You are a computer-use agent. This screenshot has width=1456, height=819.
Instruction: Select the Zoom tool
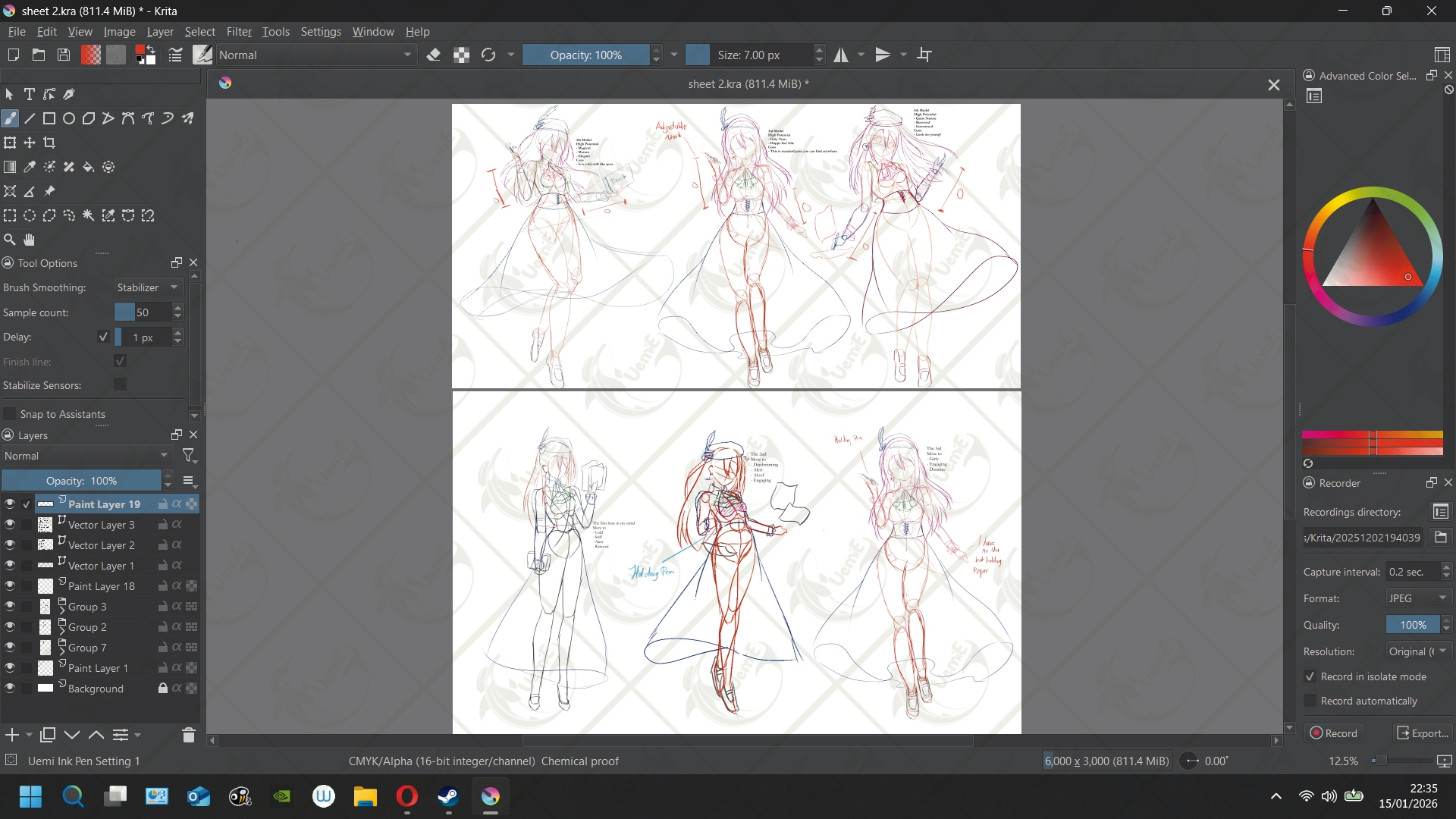pos(10,240)
